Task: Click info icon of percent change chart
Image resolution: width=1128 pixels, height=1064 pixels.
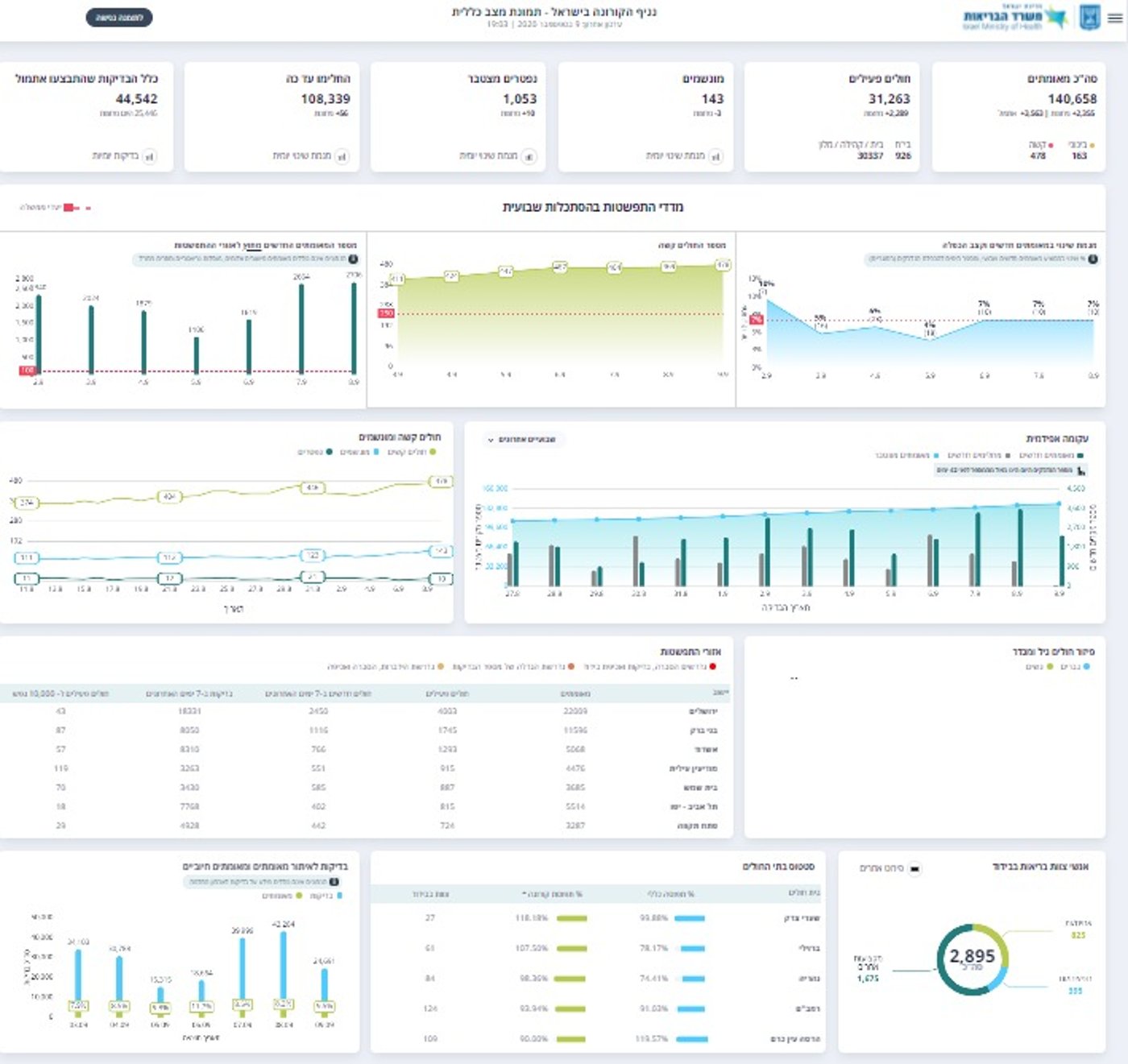Action: (1093, 259)
